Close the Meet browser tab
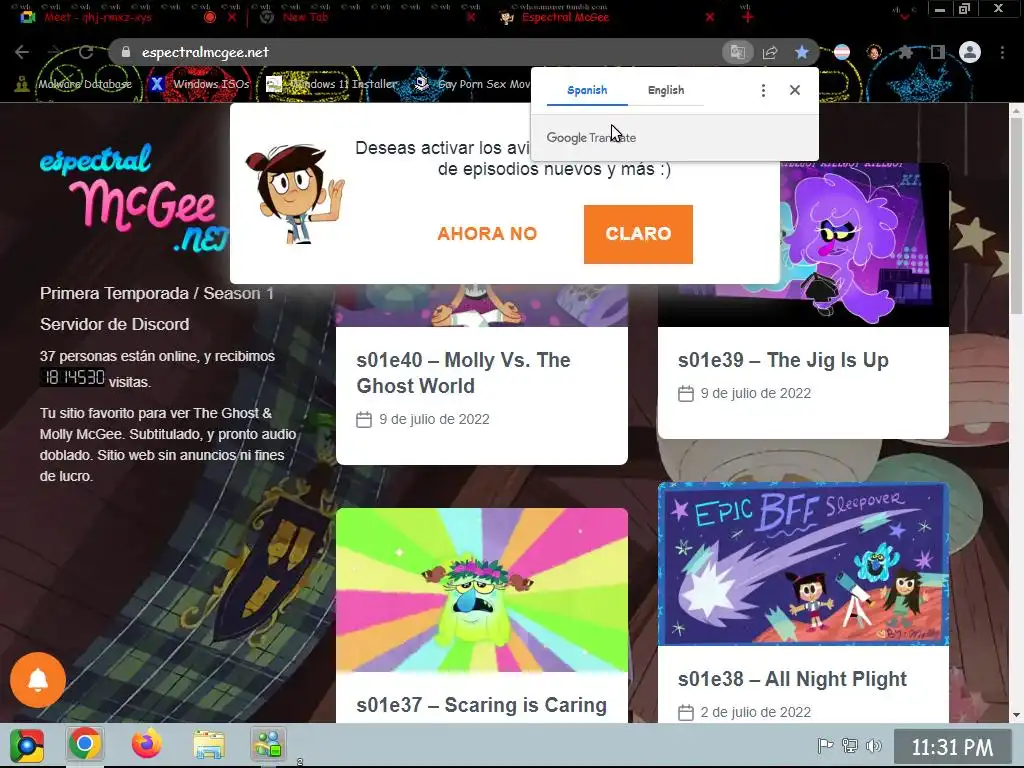This screenshot has width=1024, height=768. pyautogui.click(x=231, y=17)
